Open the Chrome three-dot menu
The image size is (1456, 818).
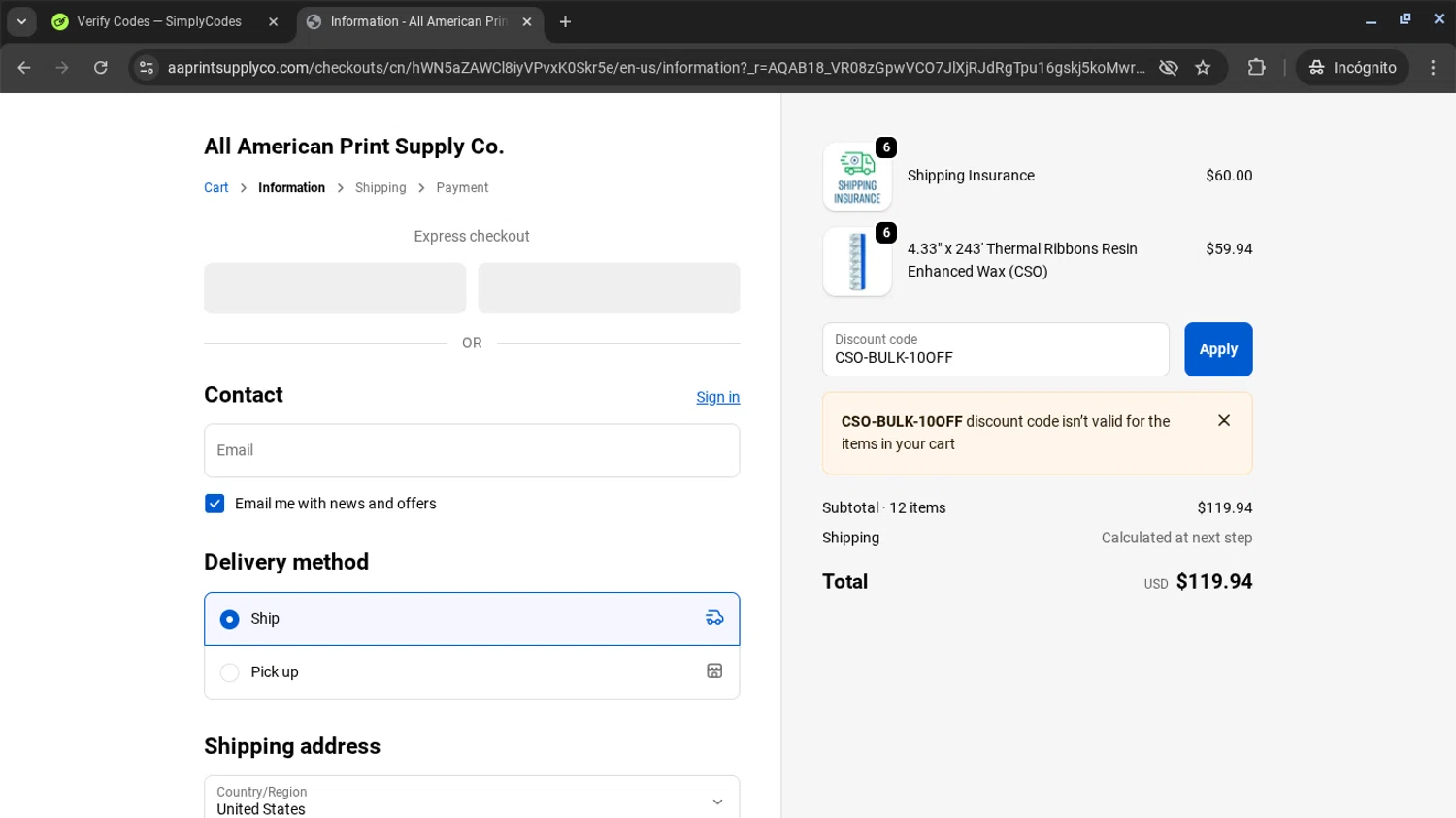[1433, 68]
